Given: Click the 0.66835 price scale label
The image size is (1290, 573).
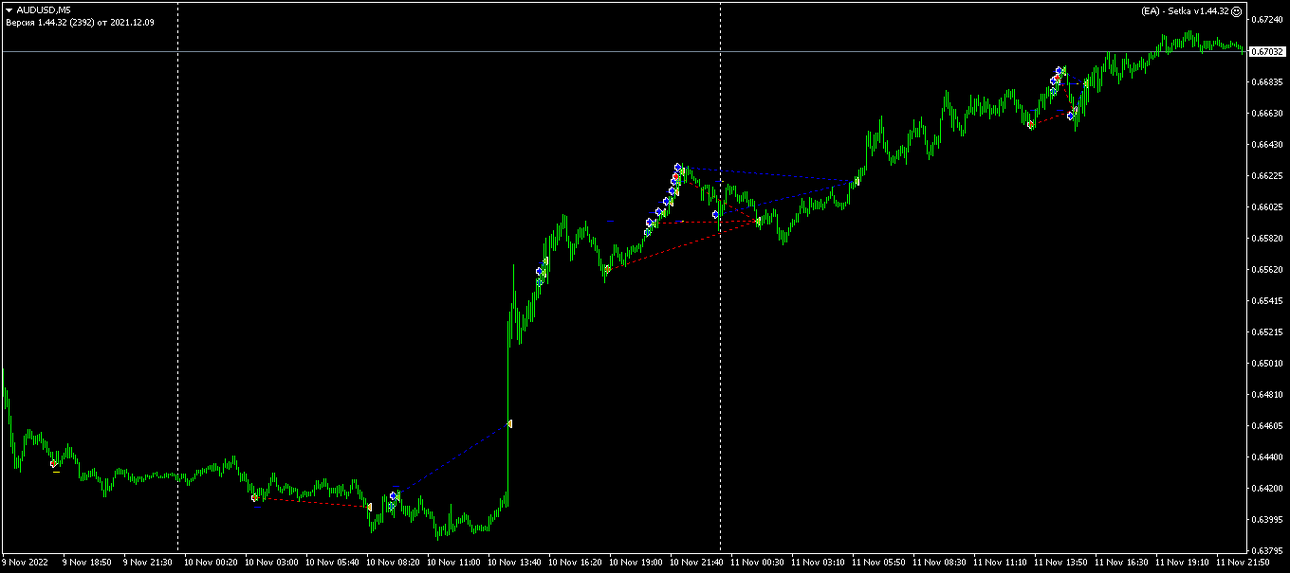Looking at the screenshot, I should point(1267,82).
